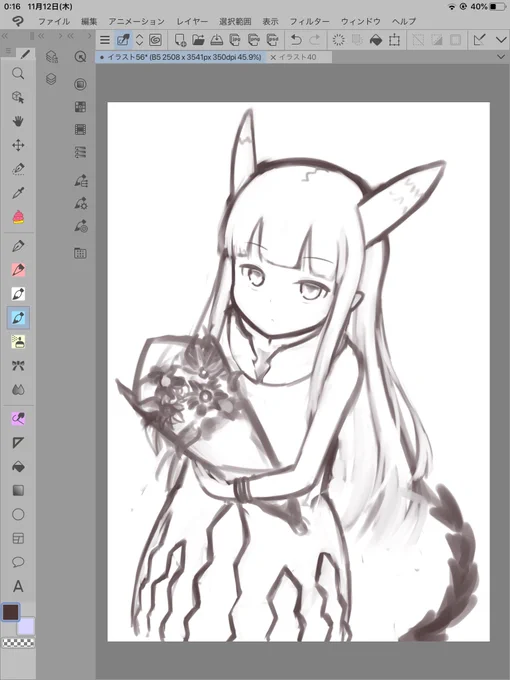Collapse the left palette dock with double-chevron
The image size is (510, 680).
tap(5, 36)
